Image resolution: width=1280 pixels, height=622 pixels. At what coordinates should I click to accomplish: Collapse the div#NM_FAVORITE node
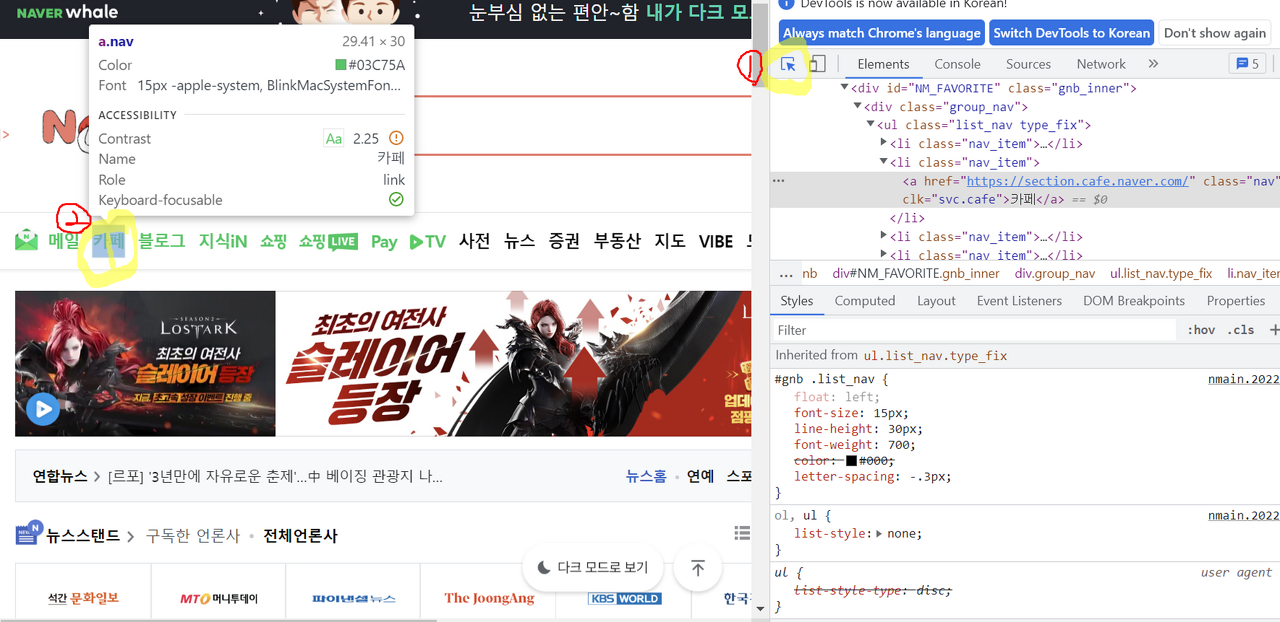[x=845, y=88]
